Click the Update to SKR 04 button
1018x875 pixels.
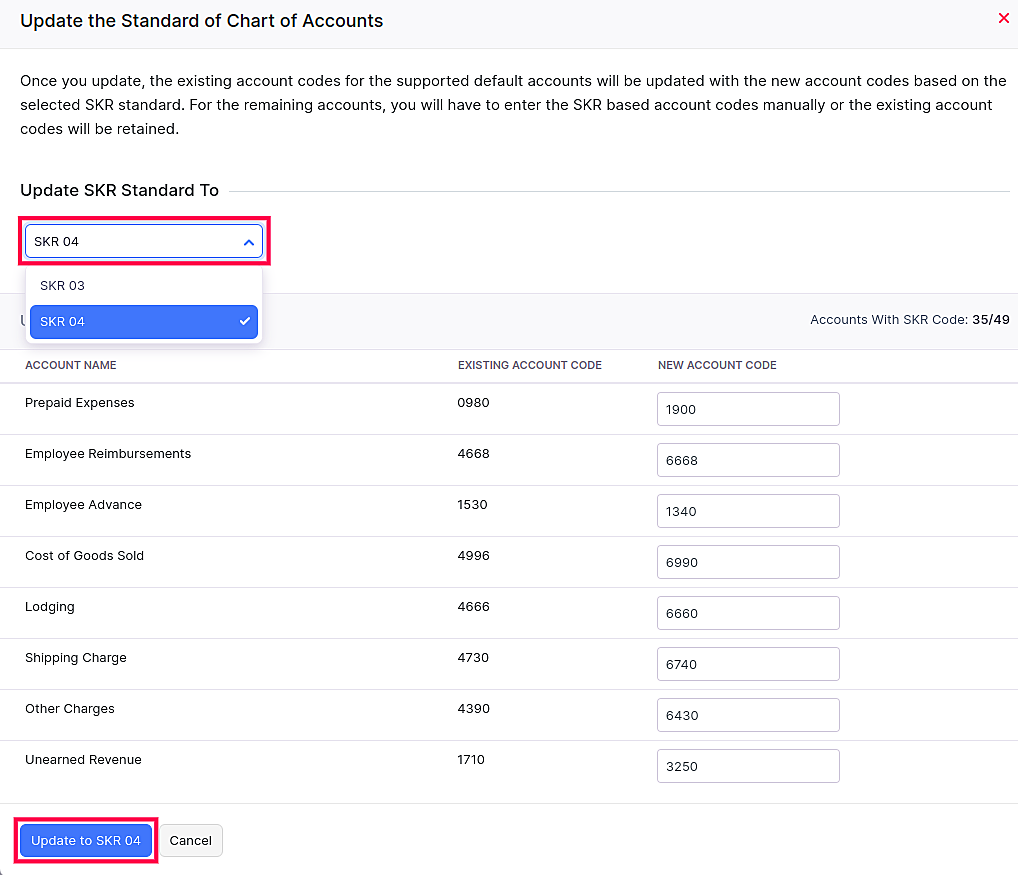(86, 841)
